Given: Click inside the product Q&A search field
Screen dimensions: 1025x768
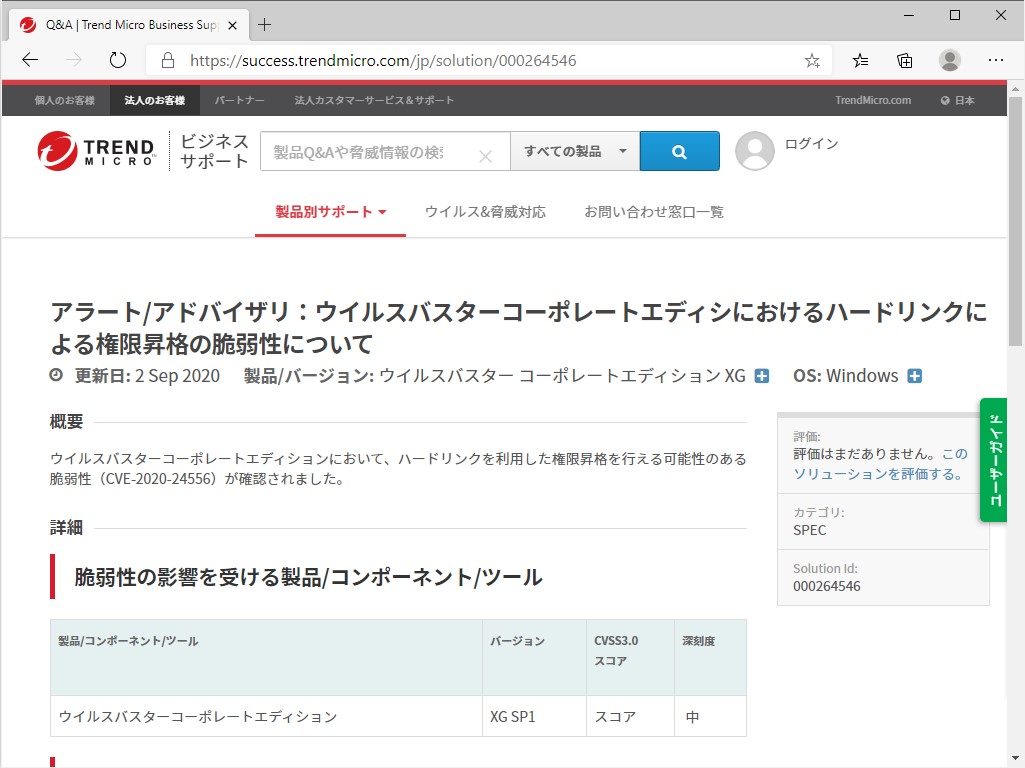Looking at the screenshot, I should click(370, 151).
